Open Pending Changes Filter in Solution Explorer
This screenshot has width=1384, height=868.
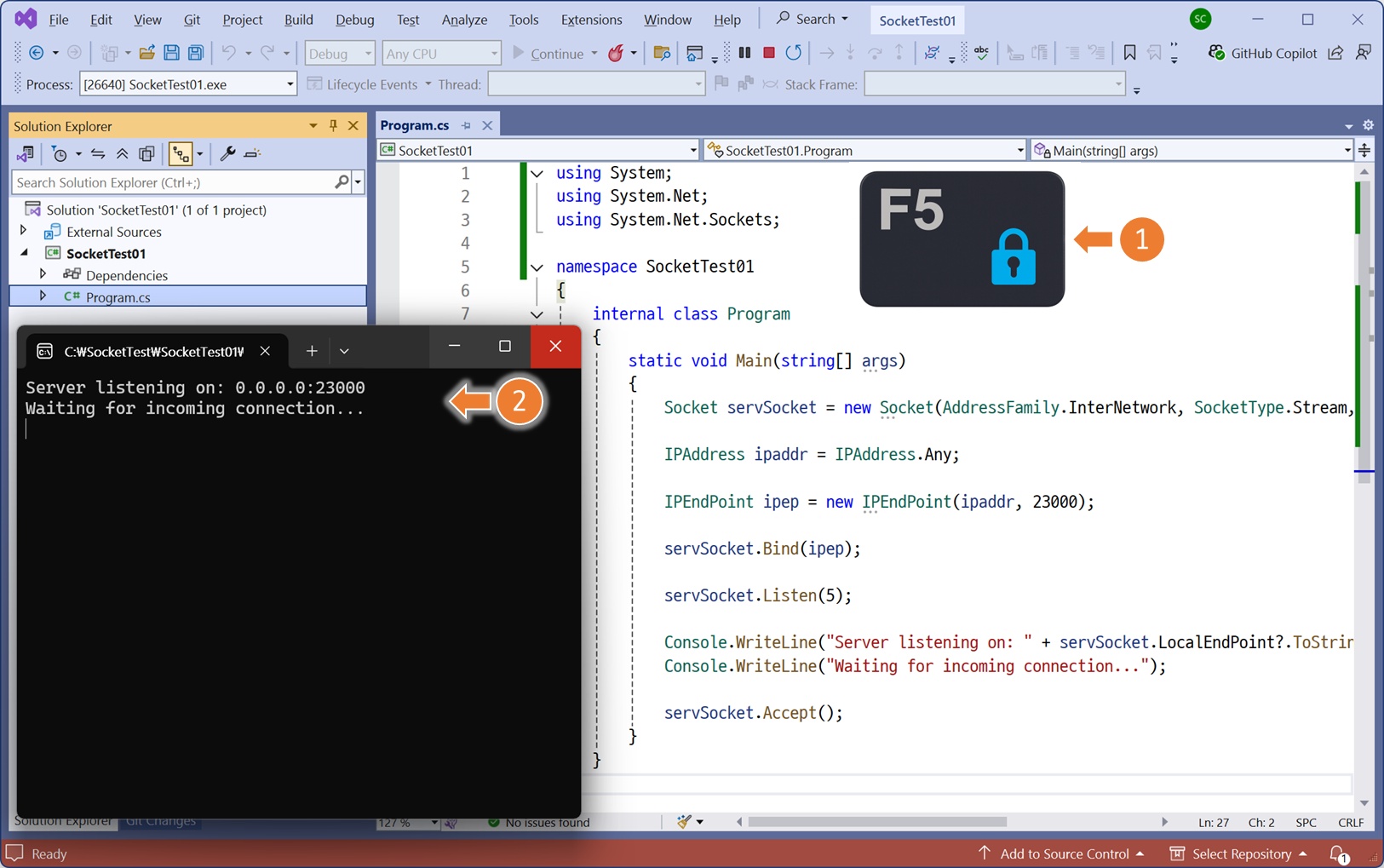tap(60, 153)
